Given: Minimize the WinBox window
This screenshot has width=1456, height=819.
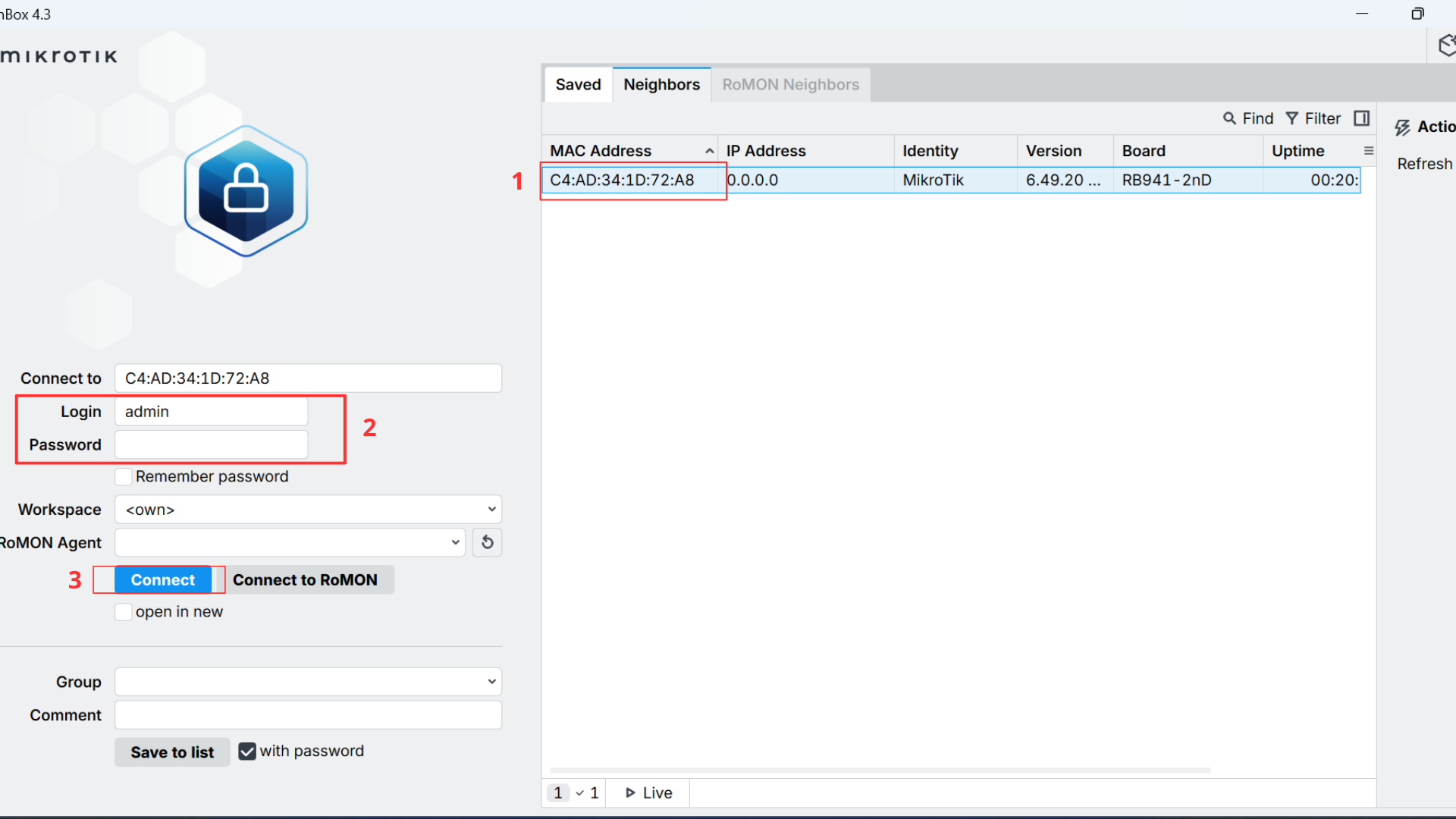Looking at the screenshot, I should pos(1362,14).
